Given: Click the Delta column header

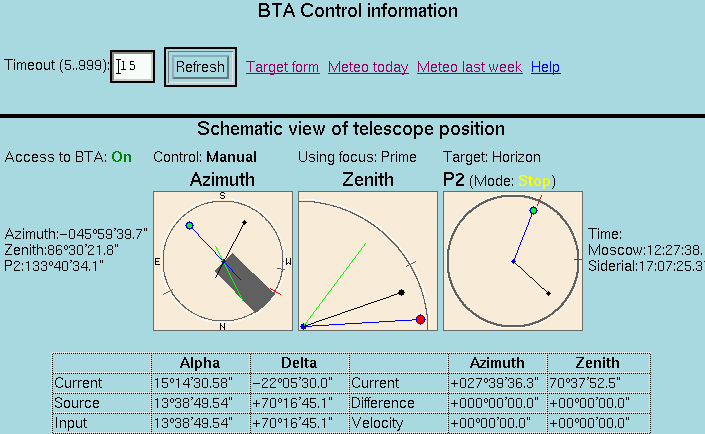Looking at the screenshot, I should 299,363.
